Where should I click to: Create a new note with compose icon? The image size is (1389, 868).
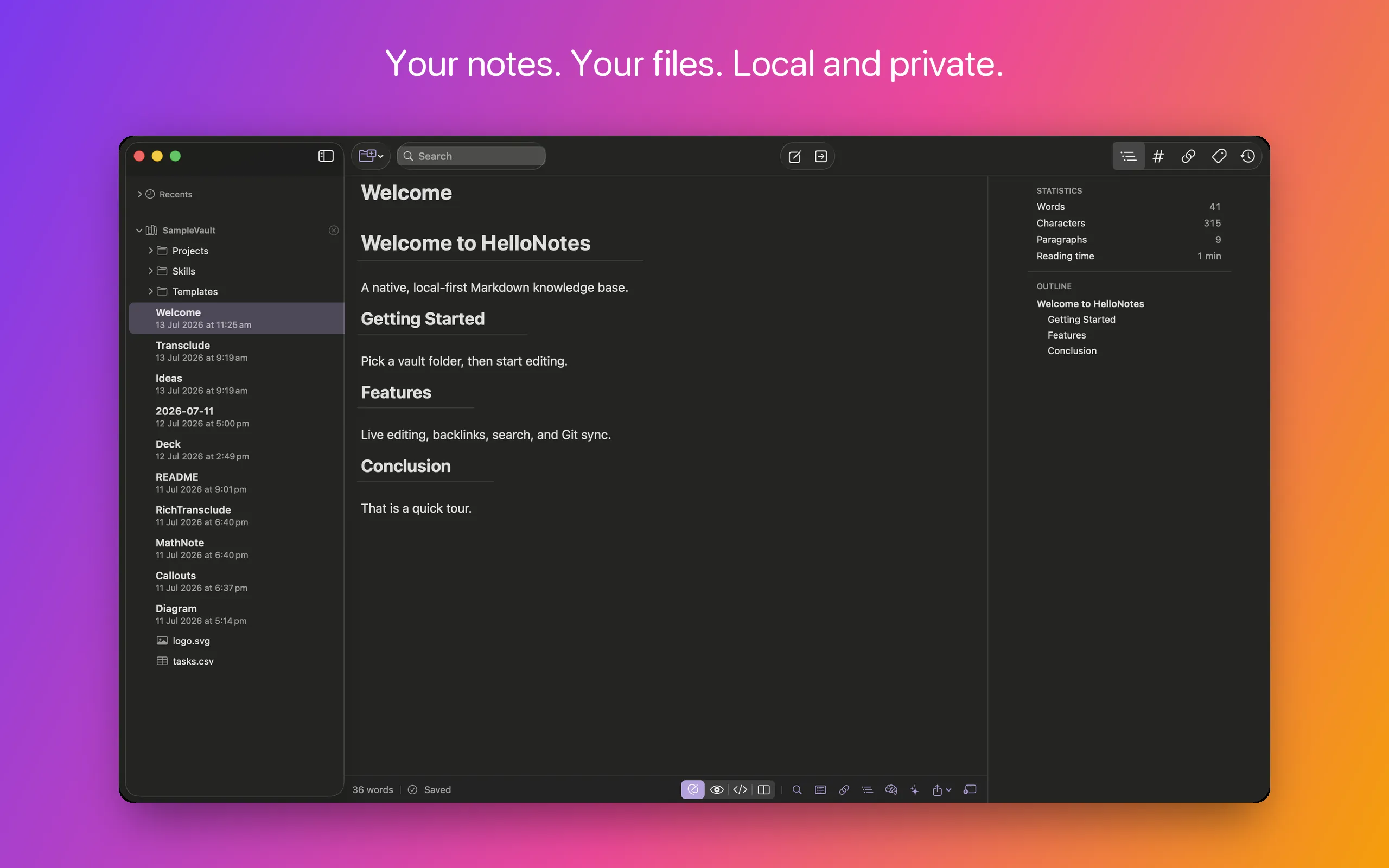coord(795,157)
